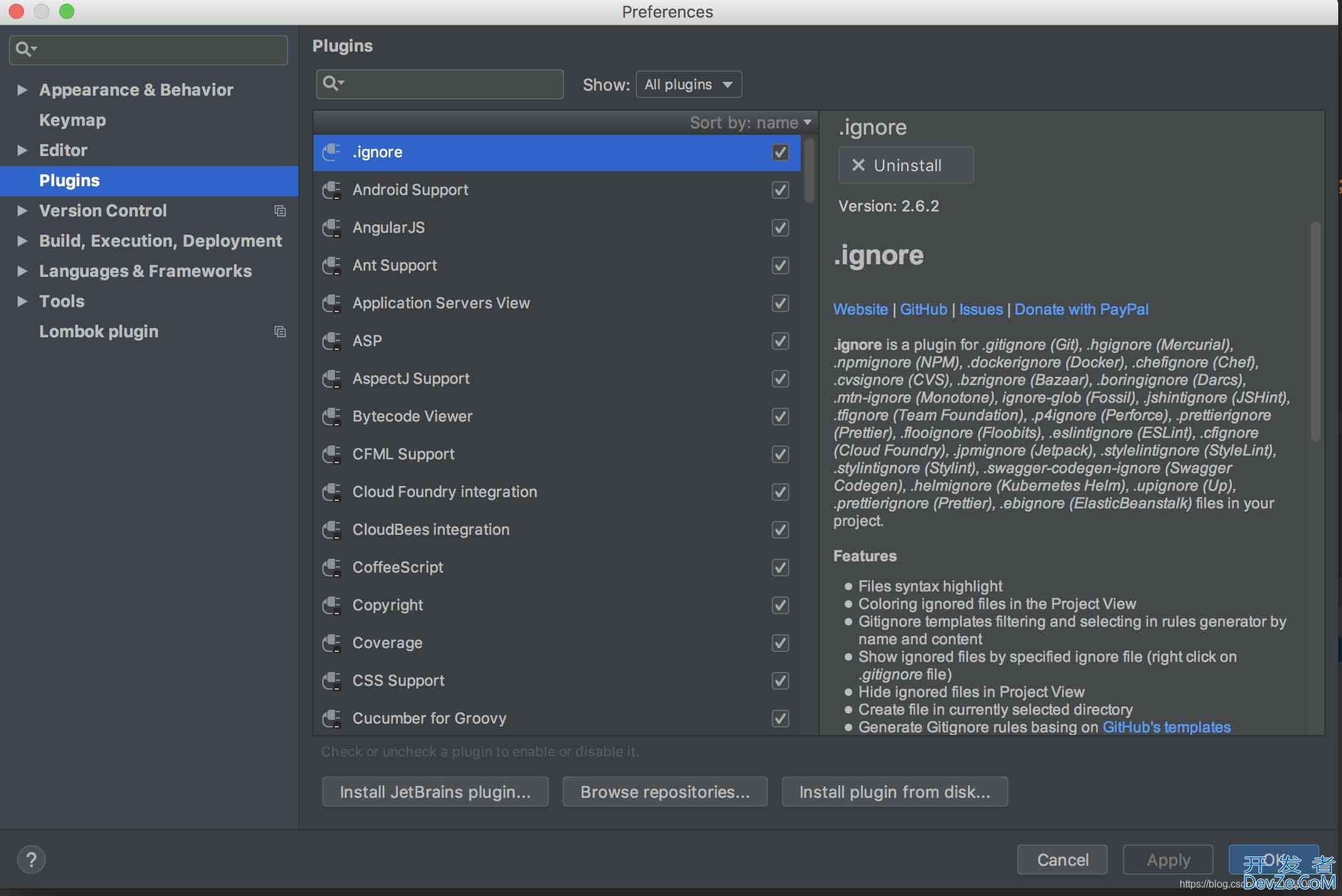Toggle the AngularJS plugin checkbox
This screenshot has height=896, width=1342.
(781, 227)
